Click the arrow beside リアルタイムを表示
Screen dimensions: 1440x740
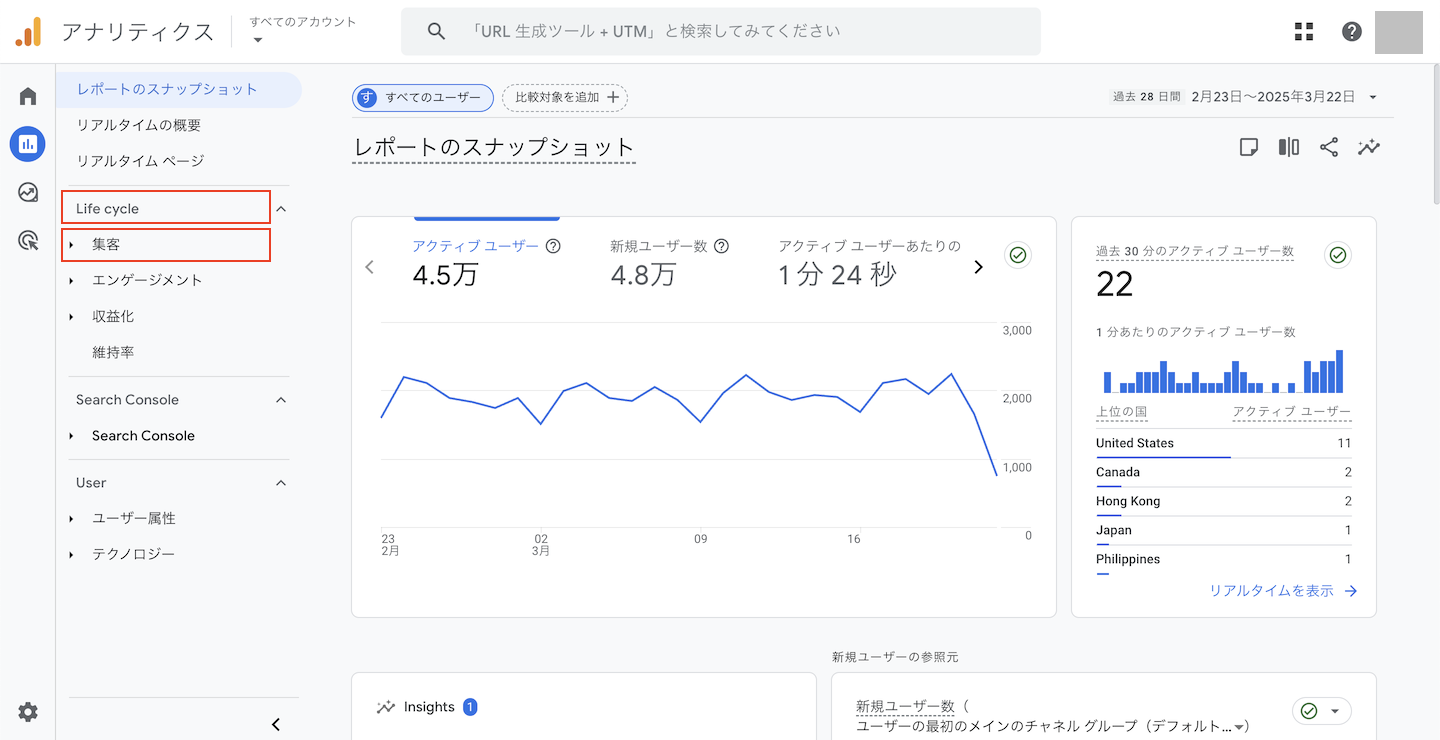[1351, 591]
